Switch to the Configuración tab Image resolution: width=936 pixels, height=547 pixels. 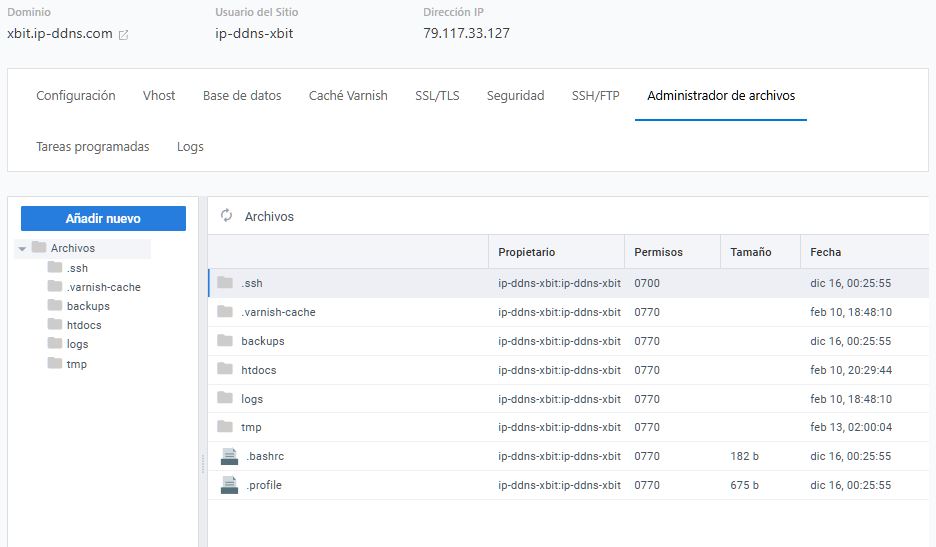point(76,96)
